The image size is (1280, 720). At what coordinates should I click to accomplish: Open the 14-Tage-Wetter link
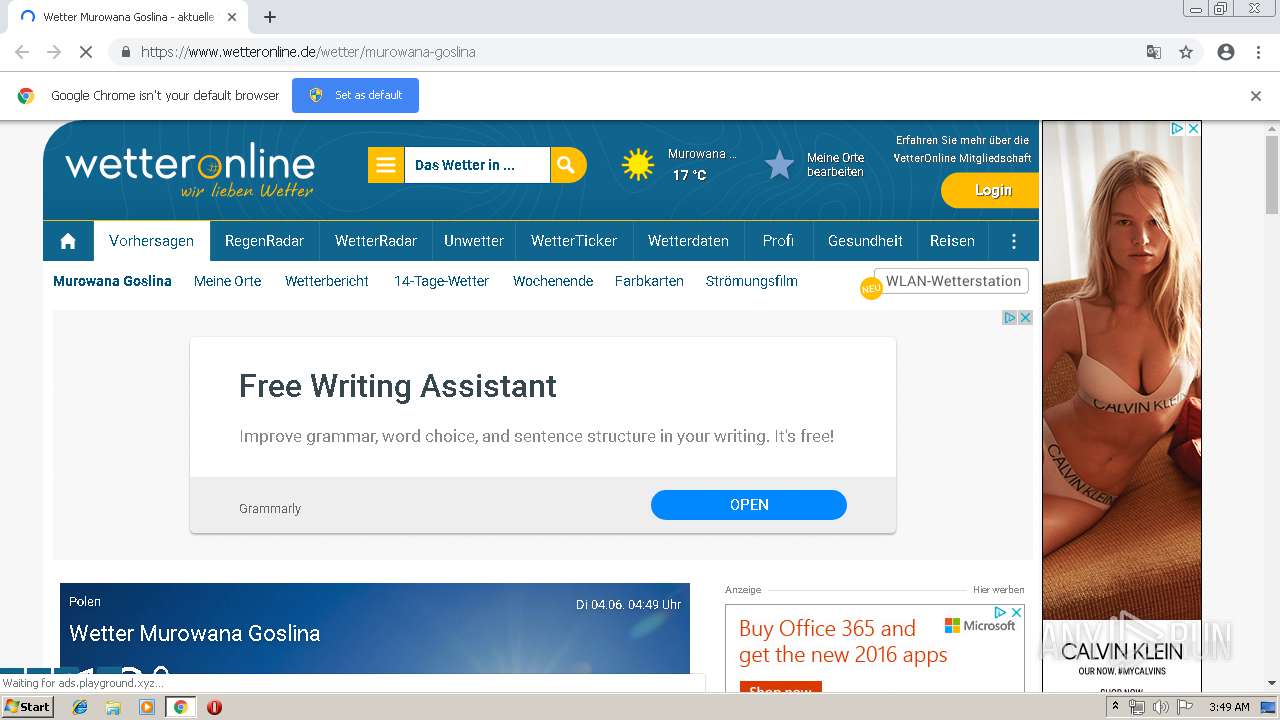(x=441, y=281)
